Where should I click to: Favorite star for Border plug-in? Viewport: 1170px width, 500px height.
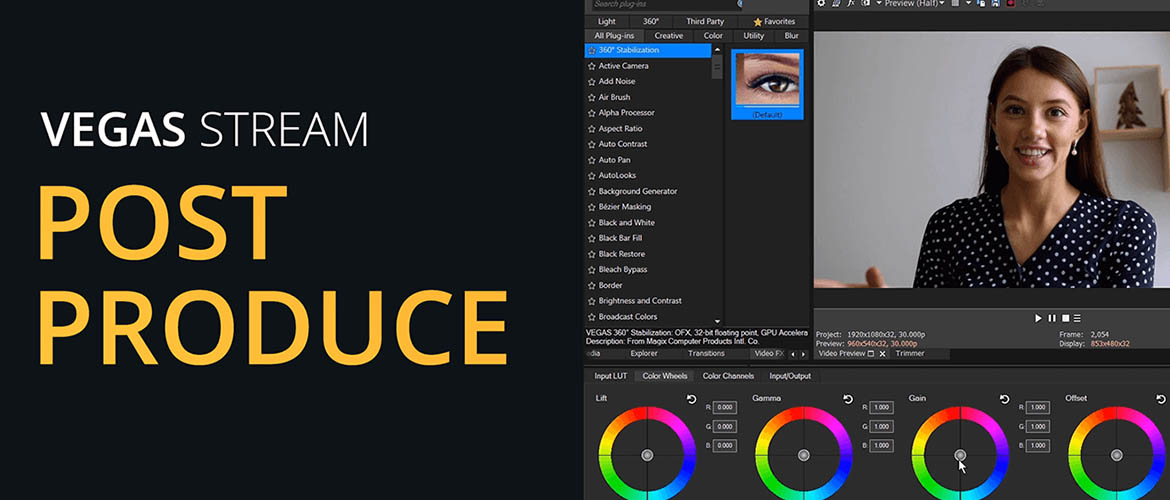592,285
